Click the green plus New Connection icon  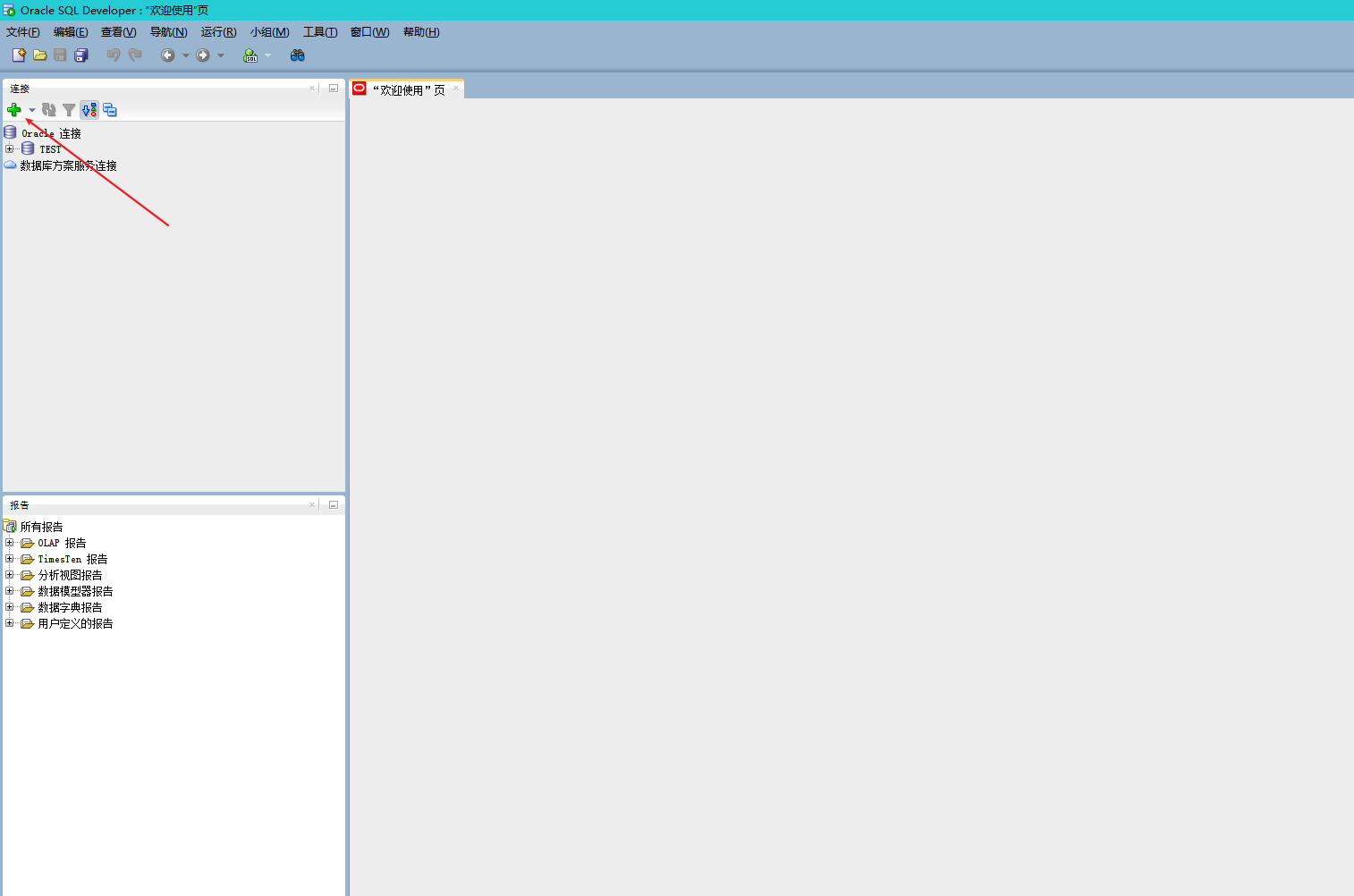(x=14, y=110)
